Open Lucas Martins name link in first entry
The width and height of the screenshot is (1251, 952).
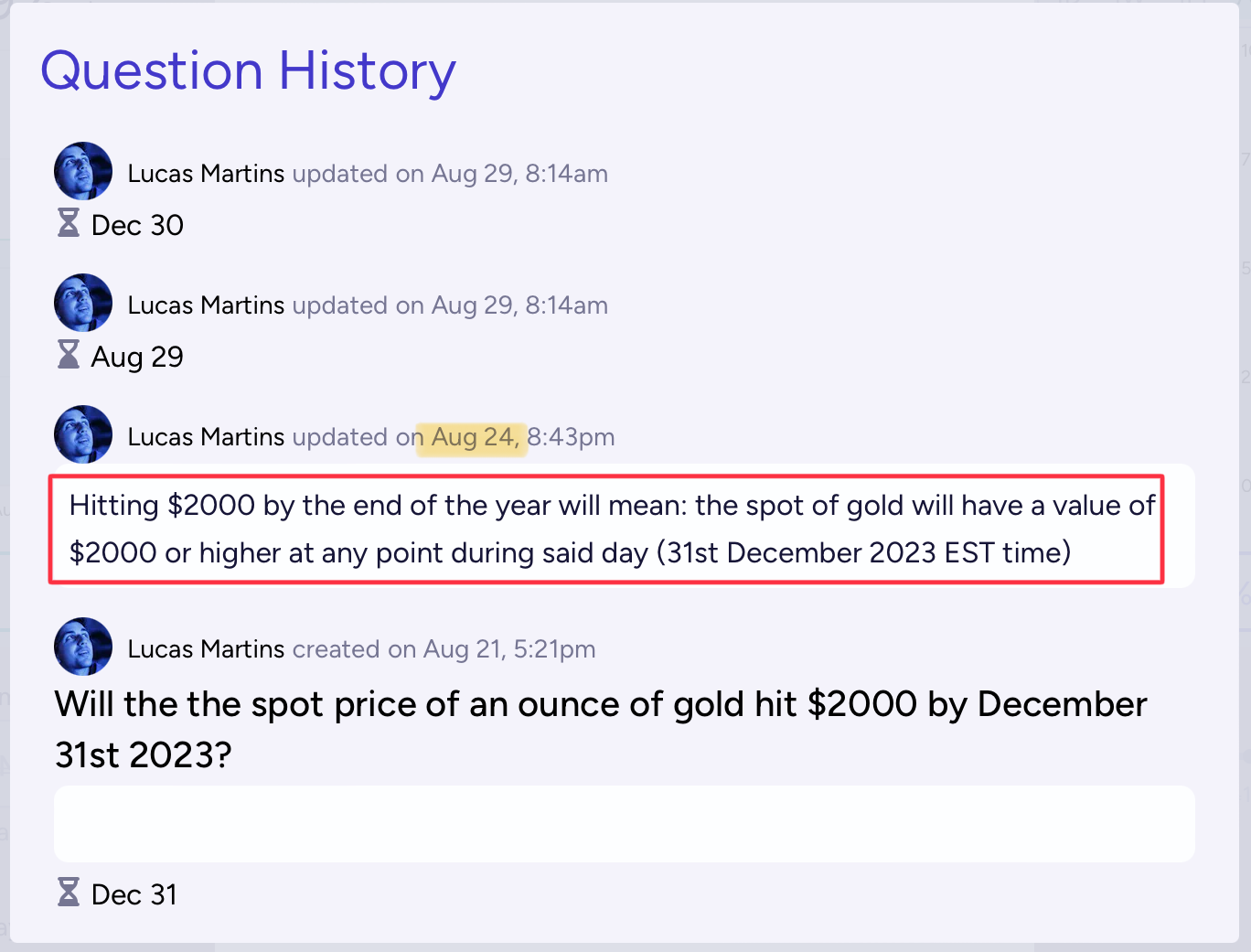click(206, 174)
